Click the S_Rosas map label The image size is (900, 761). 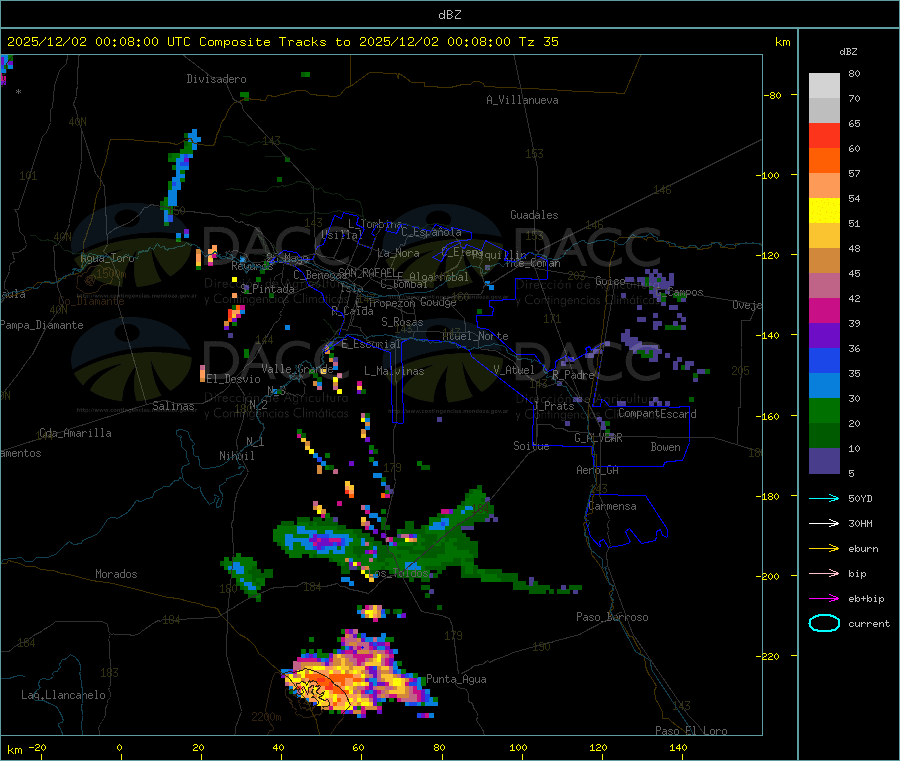click(402, 323)
